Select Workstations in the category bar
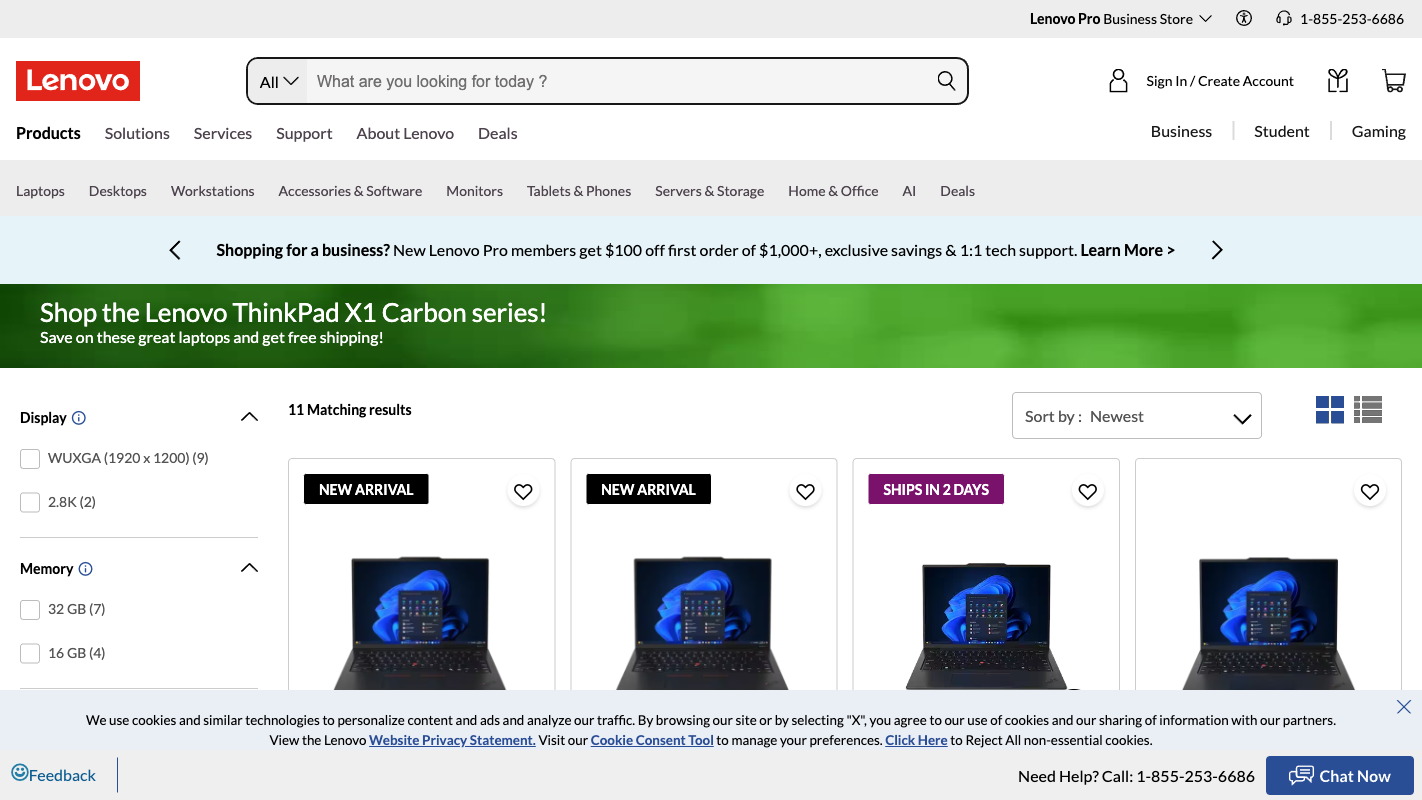The image size is (1422, 800). [213, 191]
